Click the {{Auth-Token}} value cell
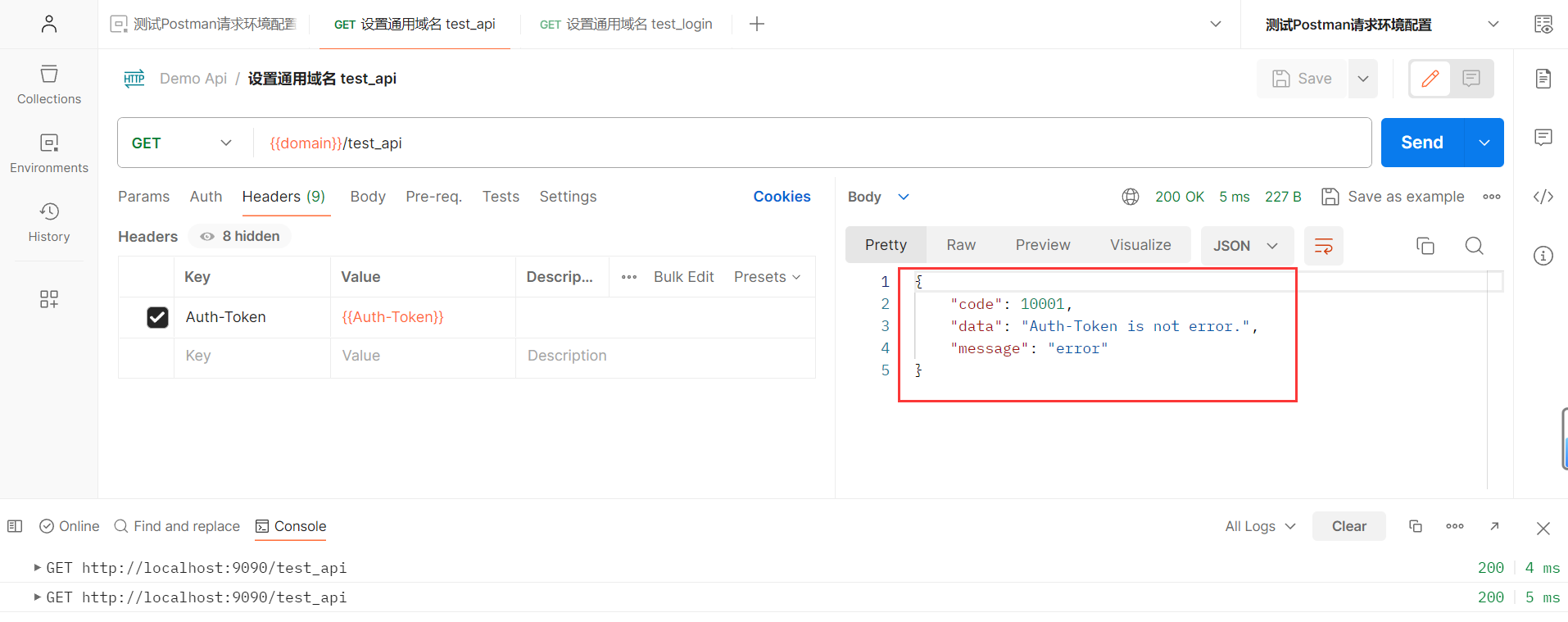This screenshot has height=622, width=1568. (423, 317)
